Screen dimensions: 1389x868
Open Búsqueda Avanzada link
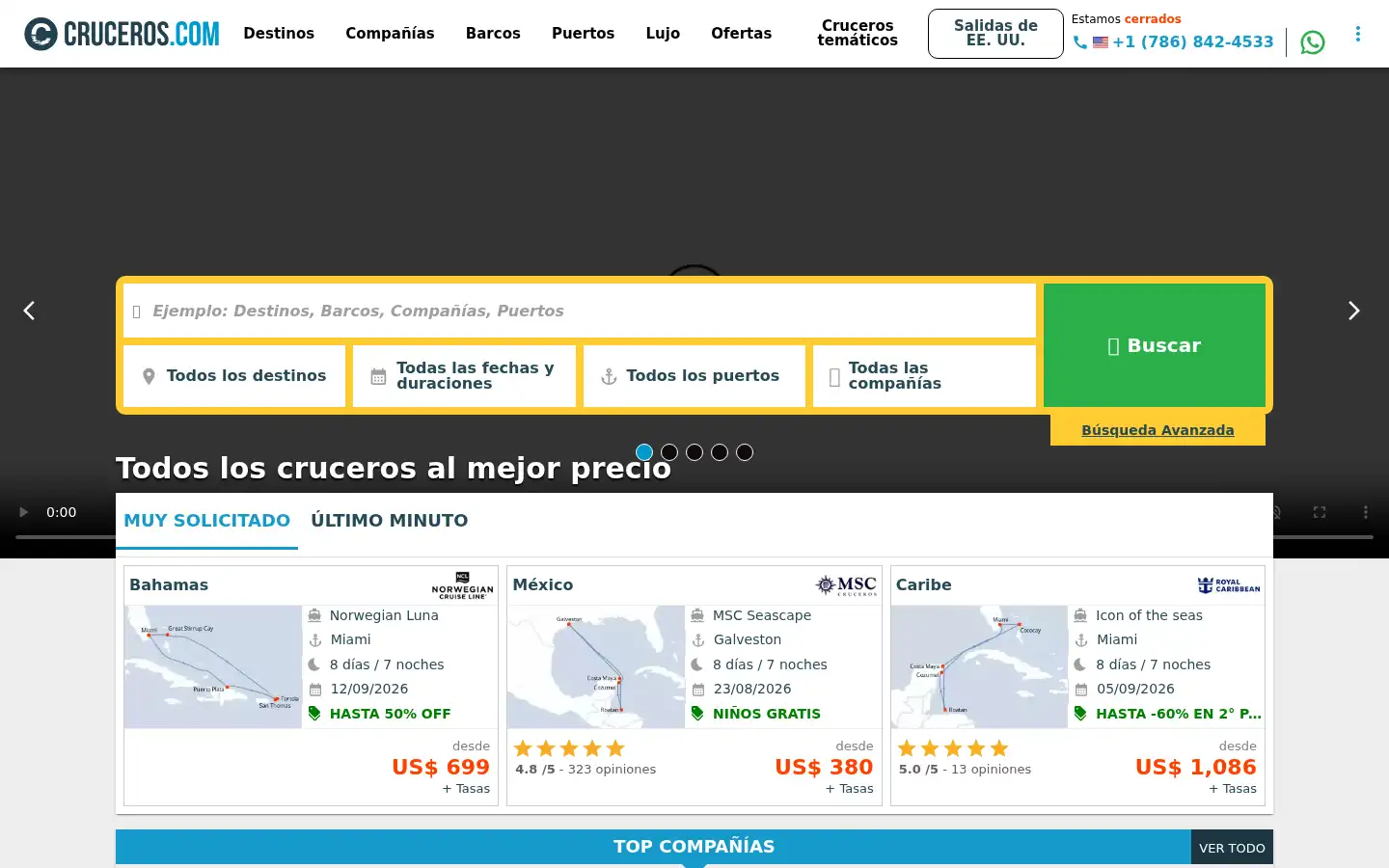pos(1157,430)
